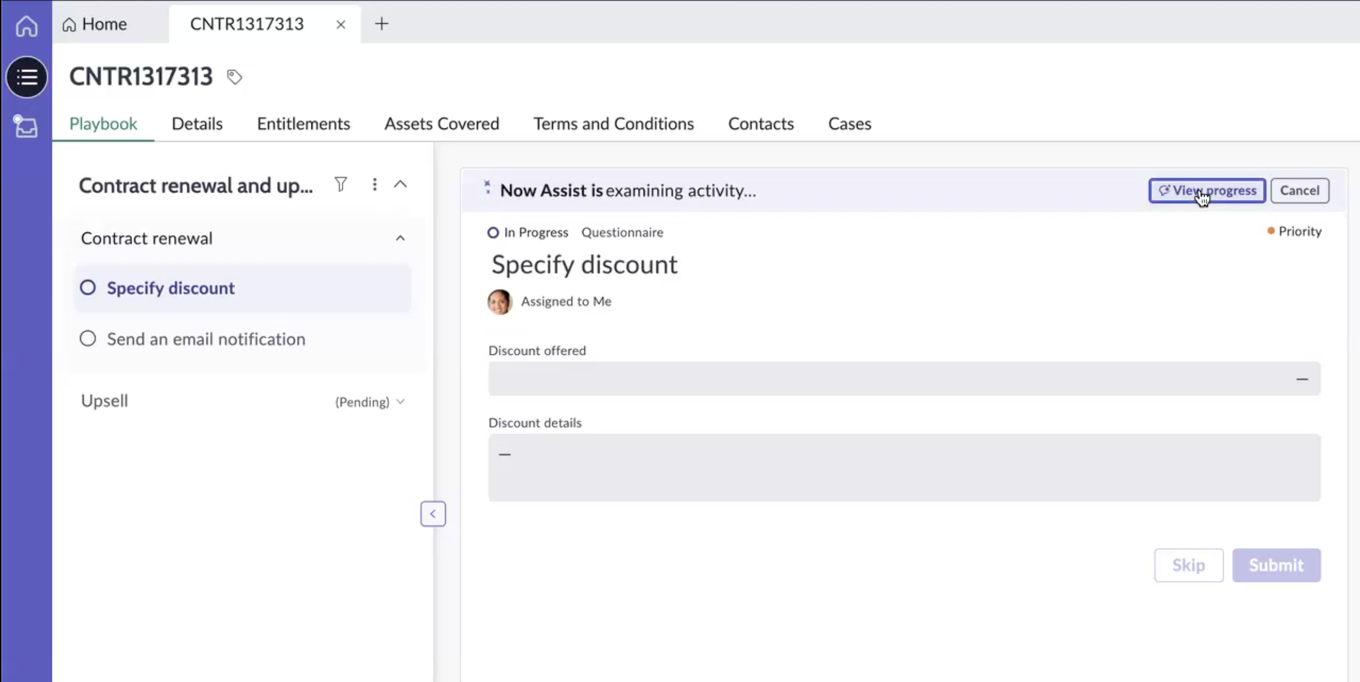Image resolution: width=1360 pixels, height=682 pixels.
Task: Open the playbook three-dot more options
Action: pos(375,184)
